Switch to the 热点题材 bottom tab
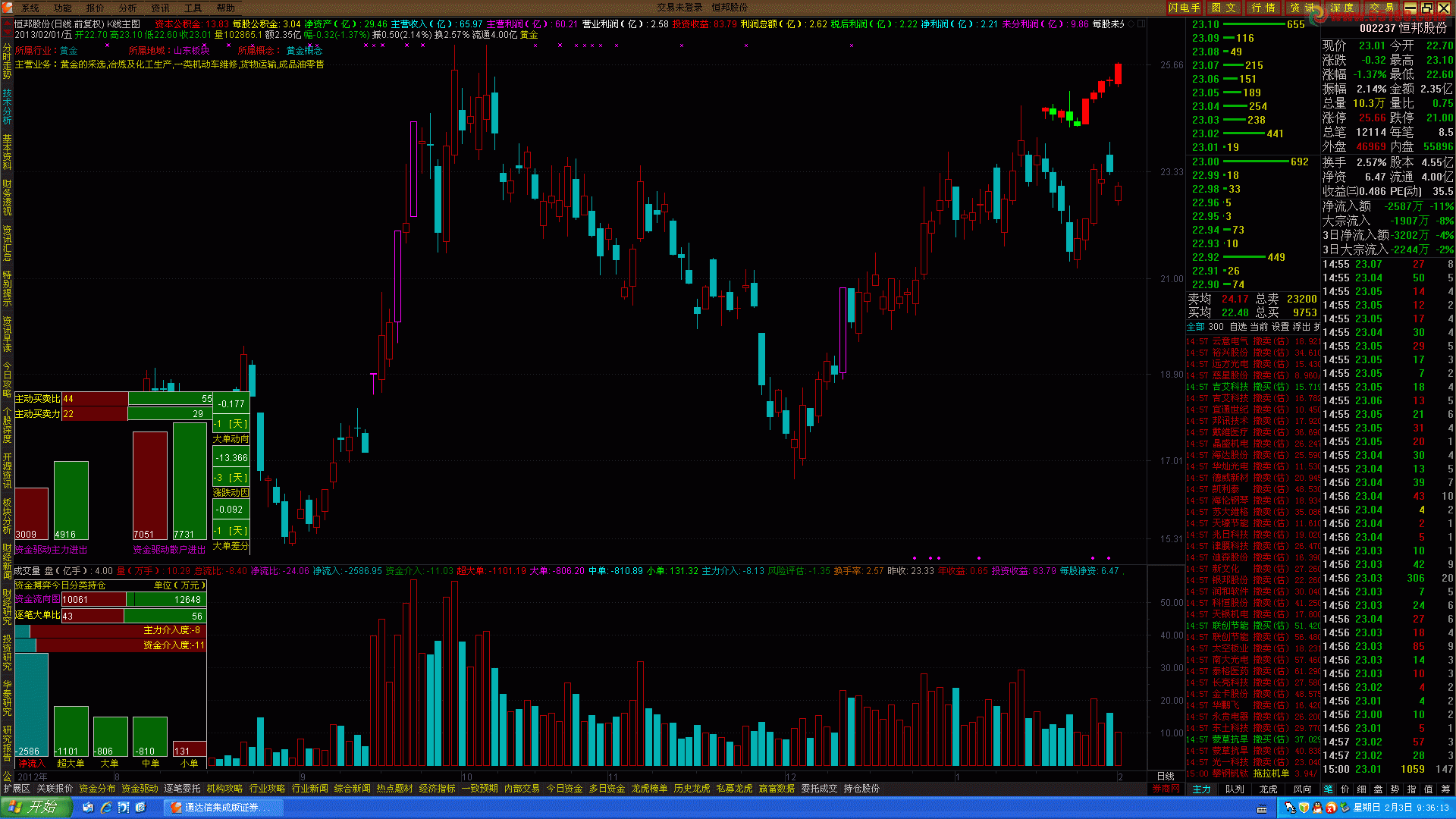The height and width of the screenshot is (819, 1456). (x=394, y=789)
